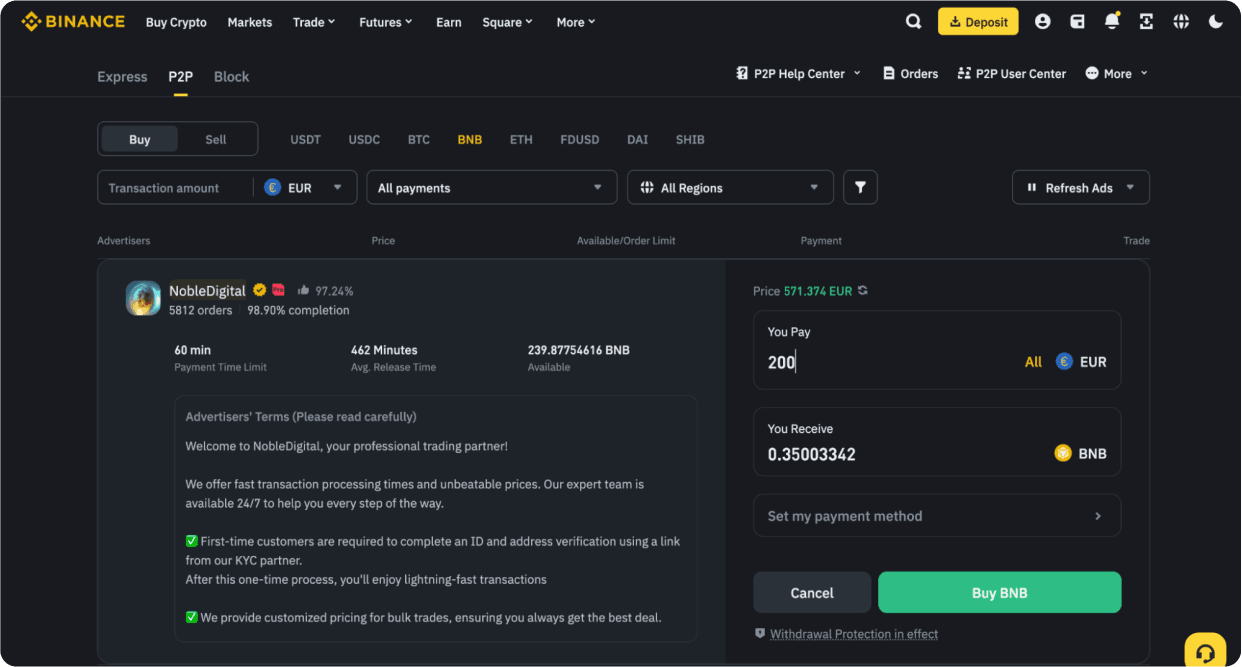1242x667 pixels.
Task: Switch to the Block tab
Action: [232, 77]
